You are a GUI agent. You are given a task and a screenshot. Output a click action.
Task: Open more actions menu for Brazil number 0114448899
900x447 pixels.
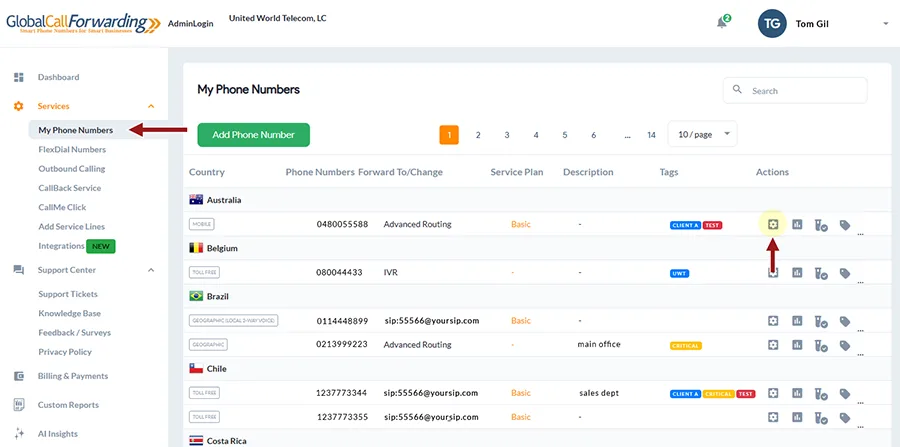point(860,330)
